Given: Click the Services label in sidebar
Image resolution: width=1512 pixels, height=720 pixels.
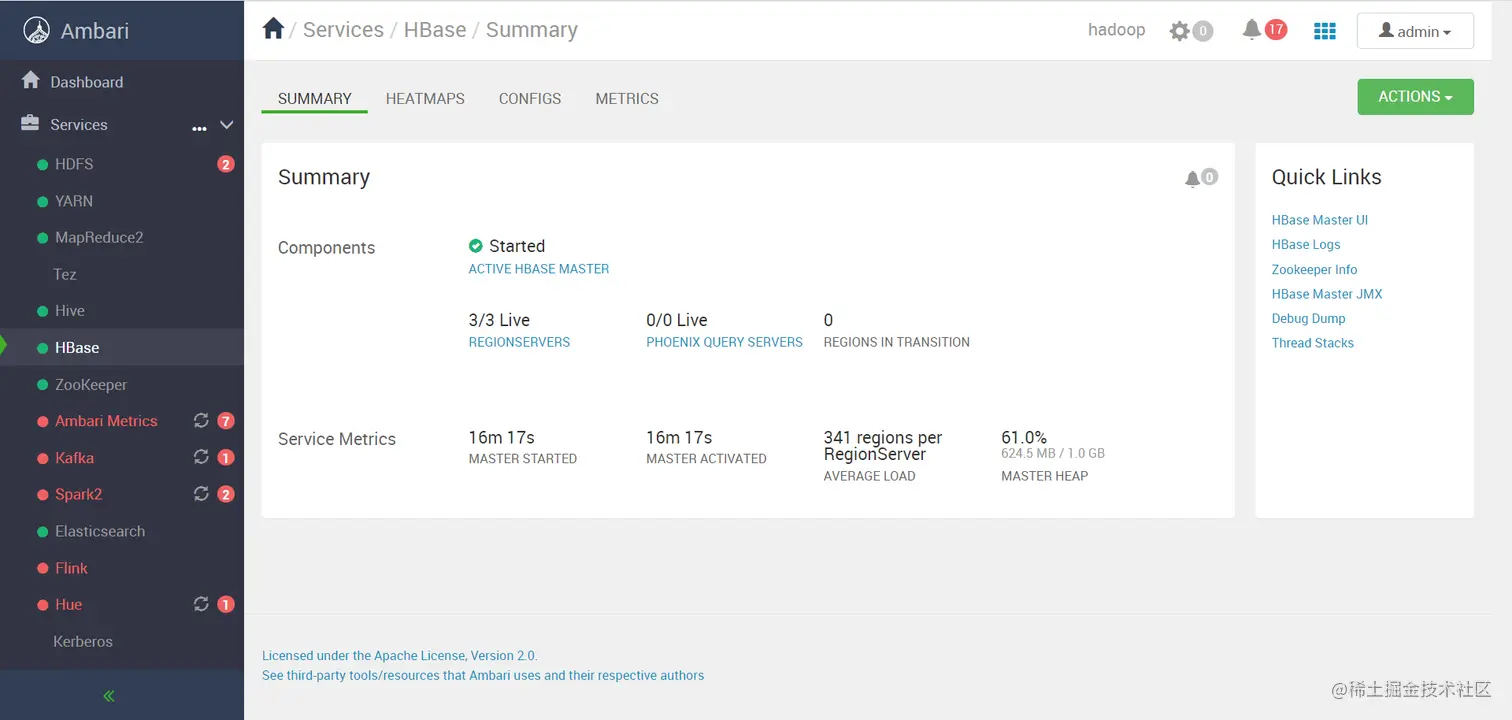Looking at the screenshot, I should 79,125.
